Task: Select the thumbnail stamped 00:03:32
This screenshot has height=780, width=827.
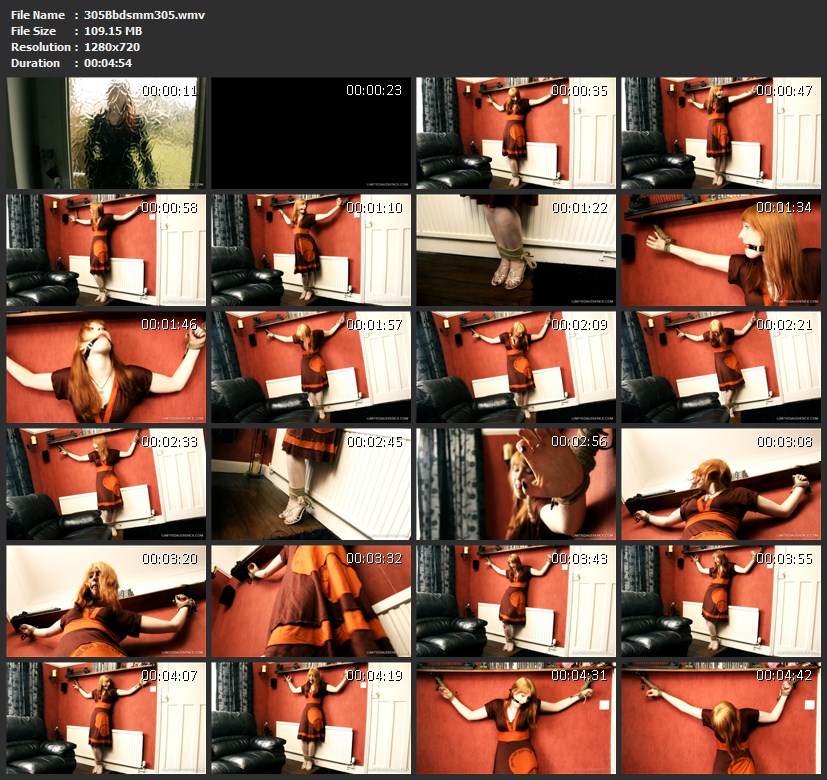Action: click(311, 601)
